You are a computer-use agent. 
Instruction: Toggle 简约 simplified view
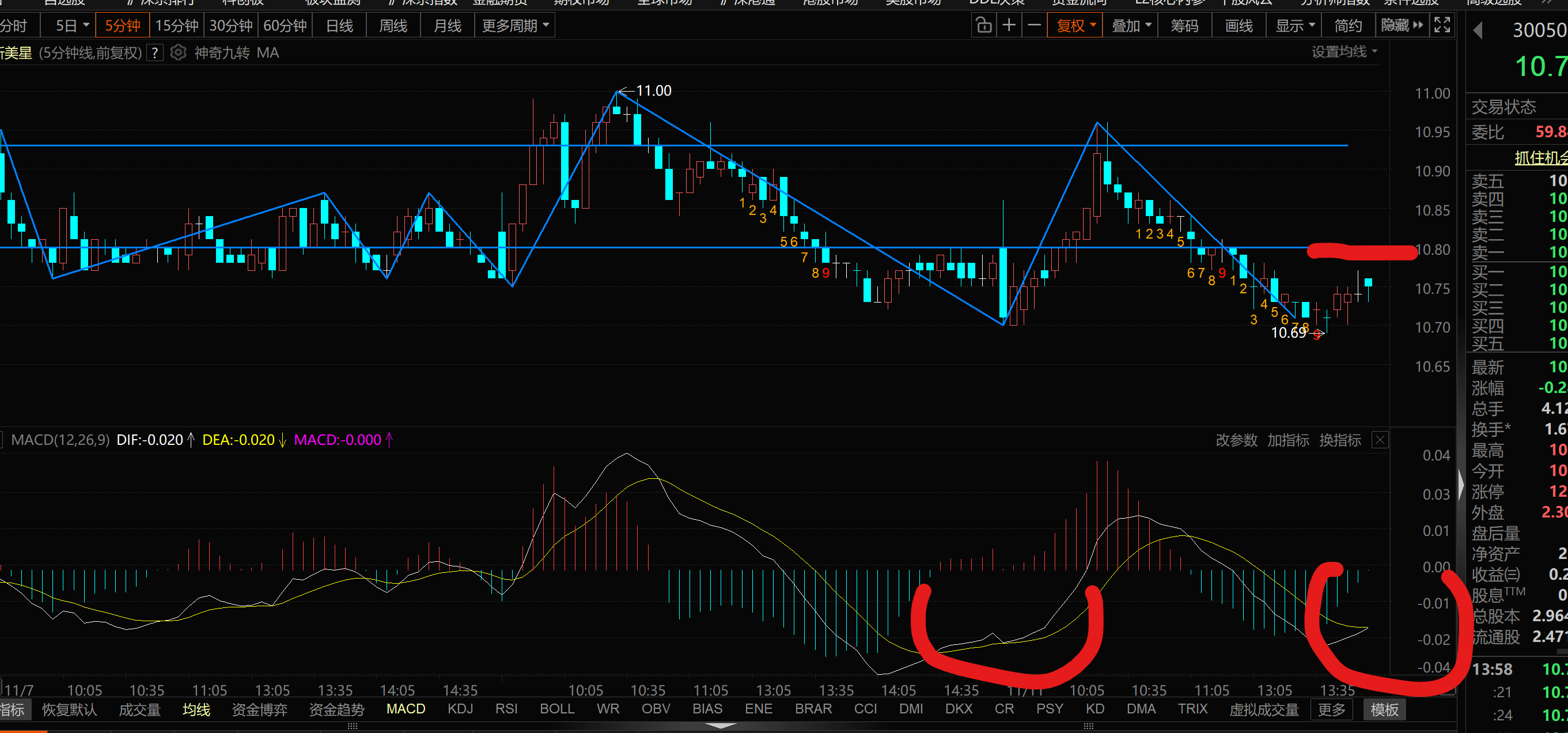pos(1347,25)
